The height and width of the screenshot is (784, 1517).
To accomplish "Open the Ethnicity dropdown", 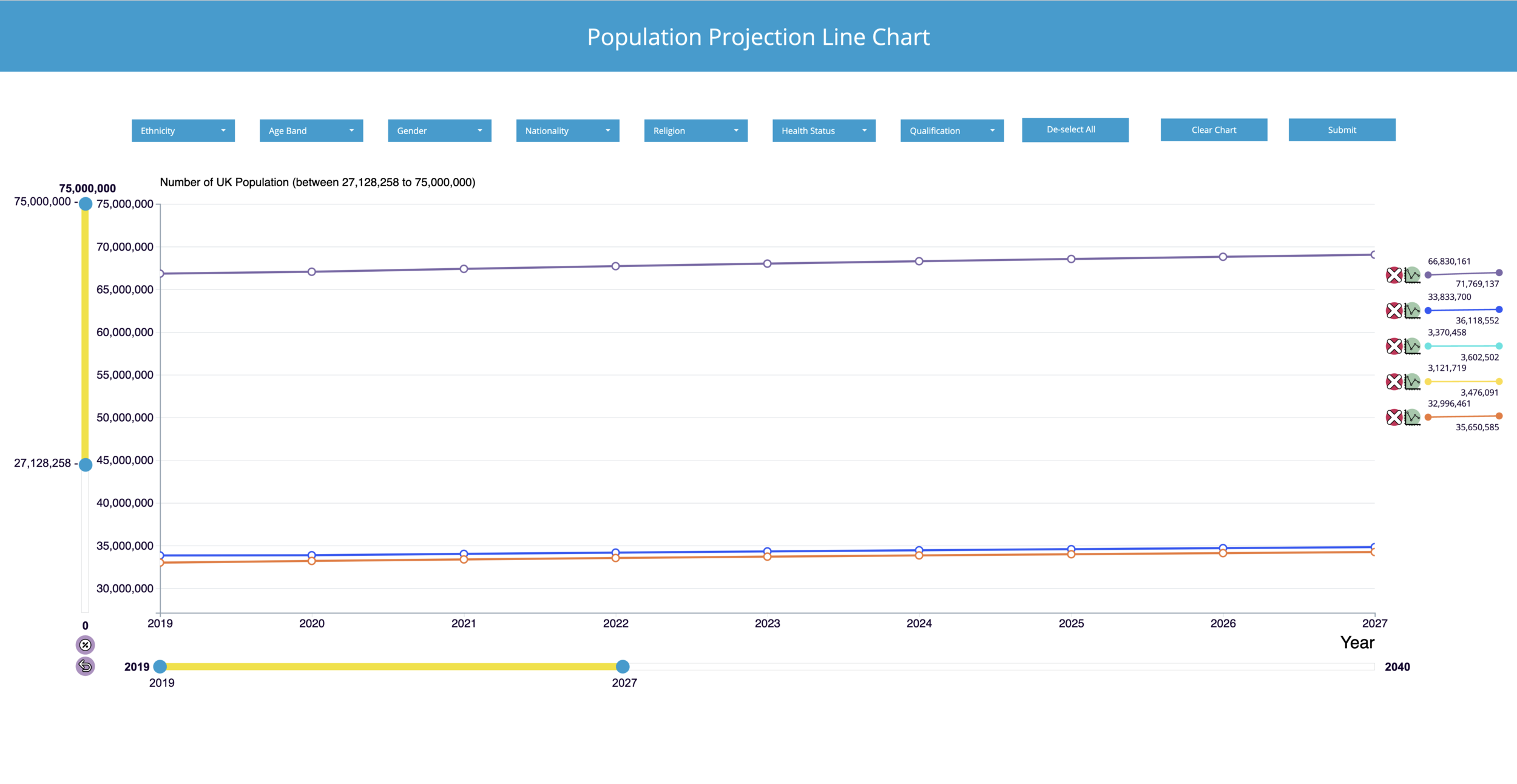I will (x=183, y=130).
